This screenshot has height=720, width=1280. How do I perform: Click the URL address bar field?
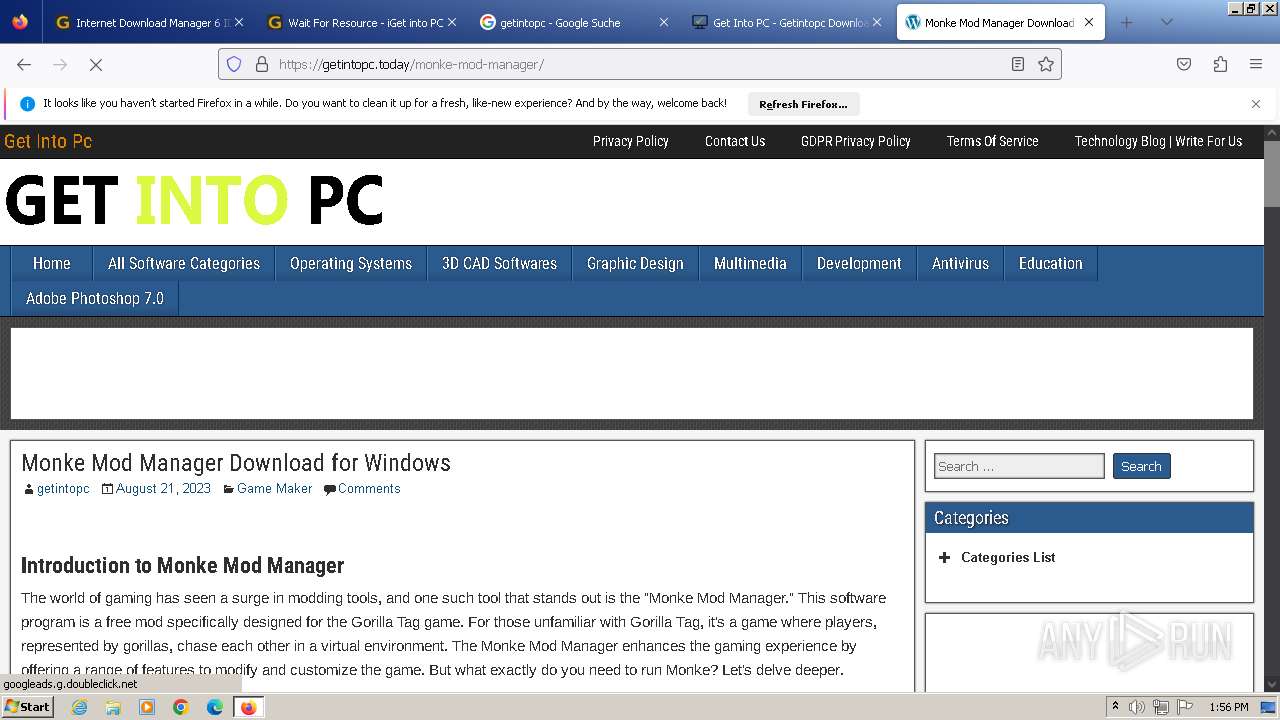click(x=640, y=64)
